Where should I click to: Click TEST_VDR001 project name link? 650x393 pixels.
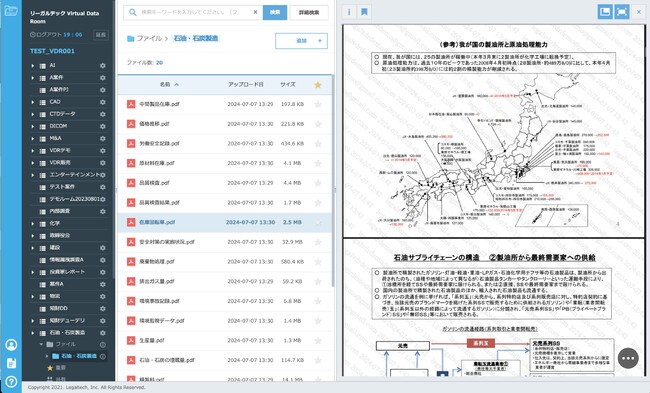click(x=52, y=51)
